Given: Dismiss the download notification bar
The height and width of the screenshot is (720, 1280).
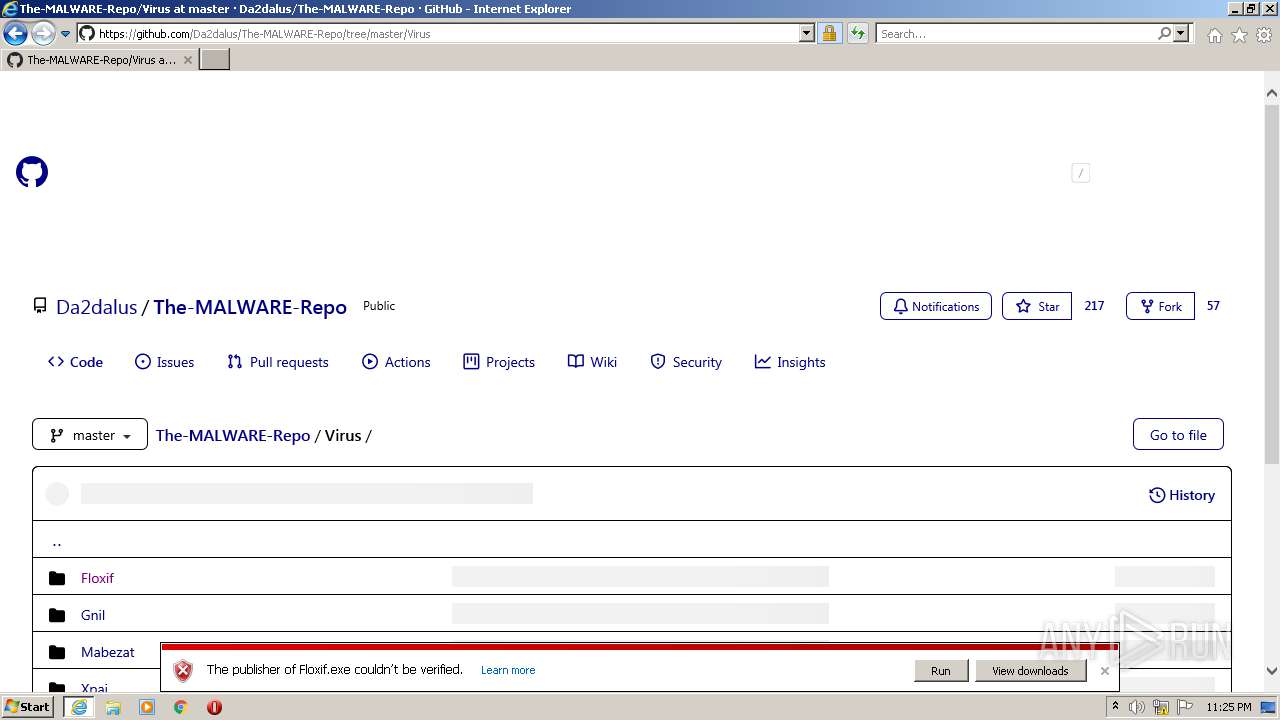Looking at the screenshot, I should pyautogui.click(x=1105, y=670).
